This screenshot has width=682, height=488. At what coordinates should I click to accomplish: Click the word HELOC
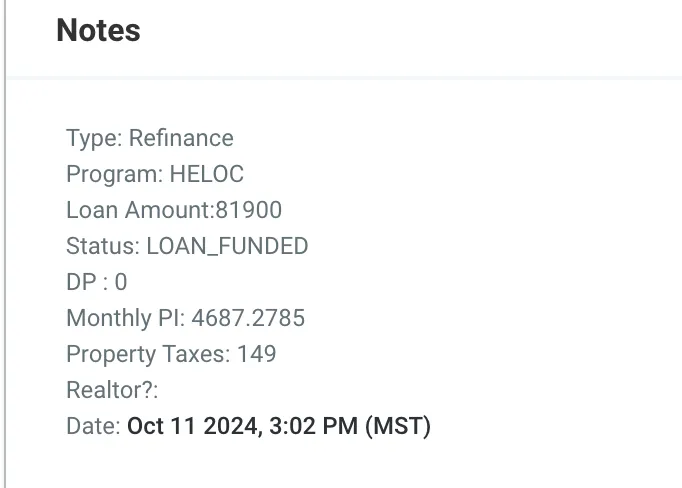click(x=207, y=174)
